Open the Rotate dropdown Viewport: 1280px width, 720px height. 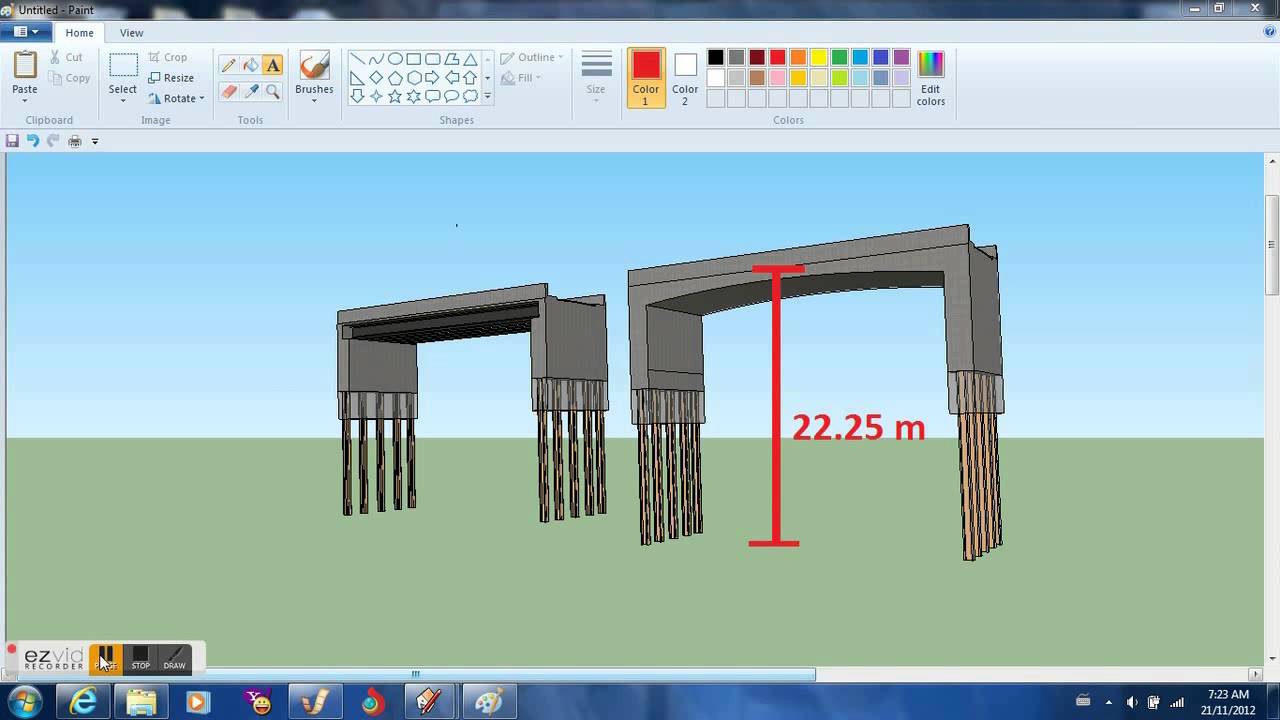click(177, 98)
